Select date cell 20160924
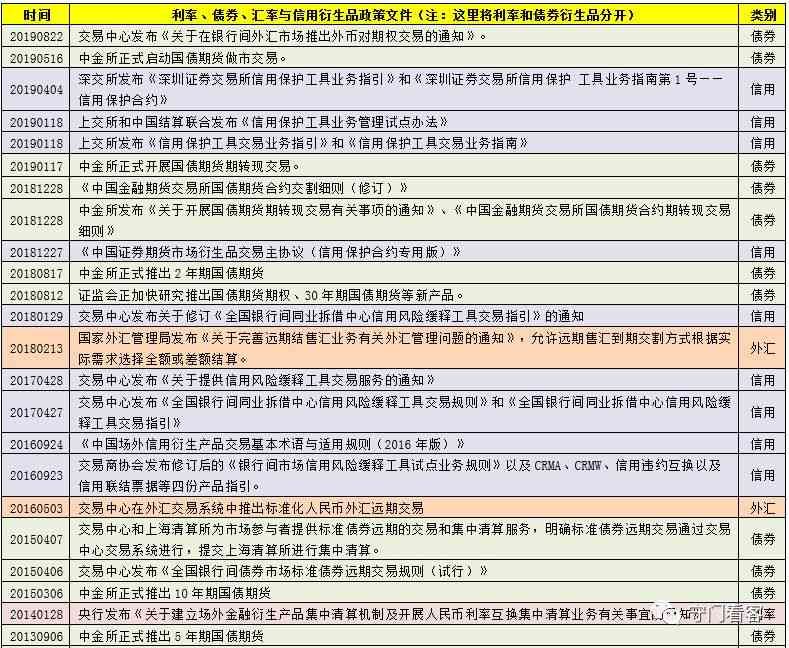The image size is (789, 648). click(36, 444)
